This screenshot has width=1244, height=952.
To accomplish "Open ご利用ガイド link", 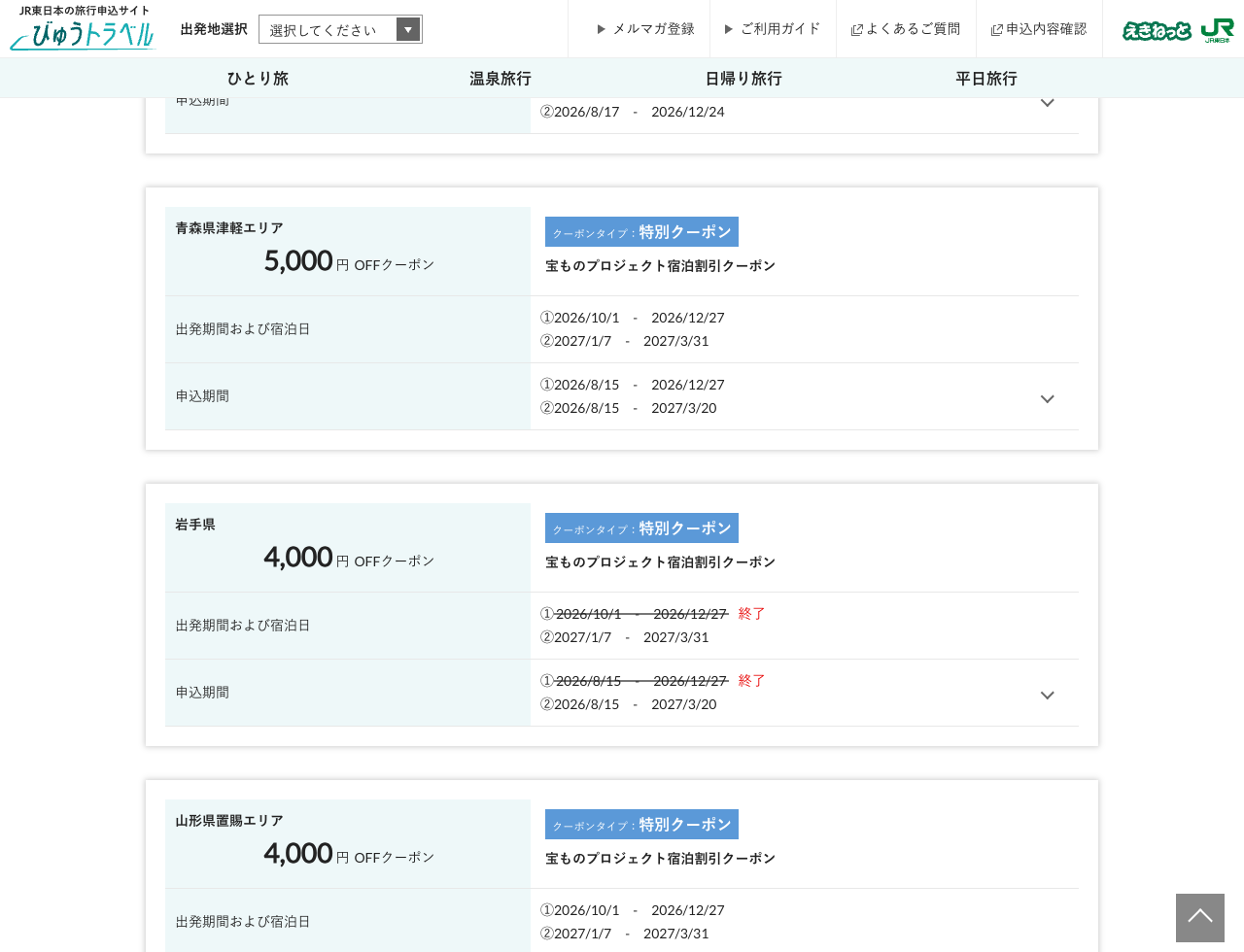I will 773,29.
